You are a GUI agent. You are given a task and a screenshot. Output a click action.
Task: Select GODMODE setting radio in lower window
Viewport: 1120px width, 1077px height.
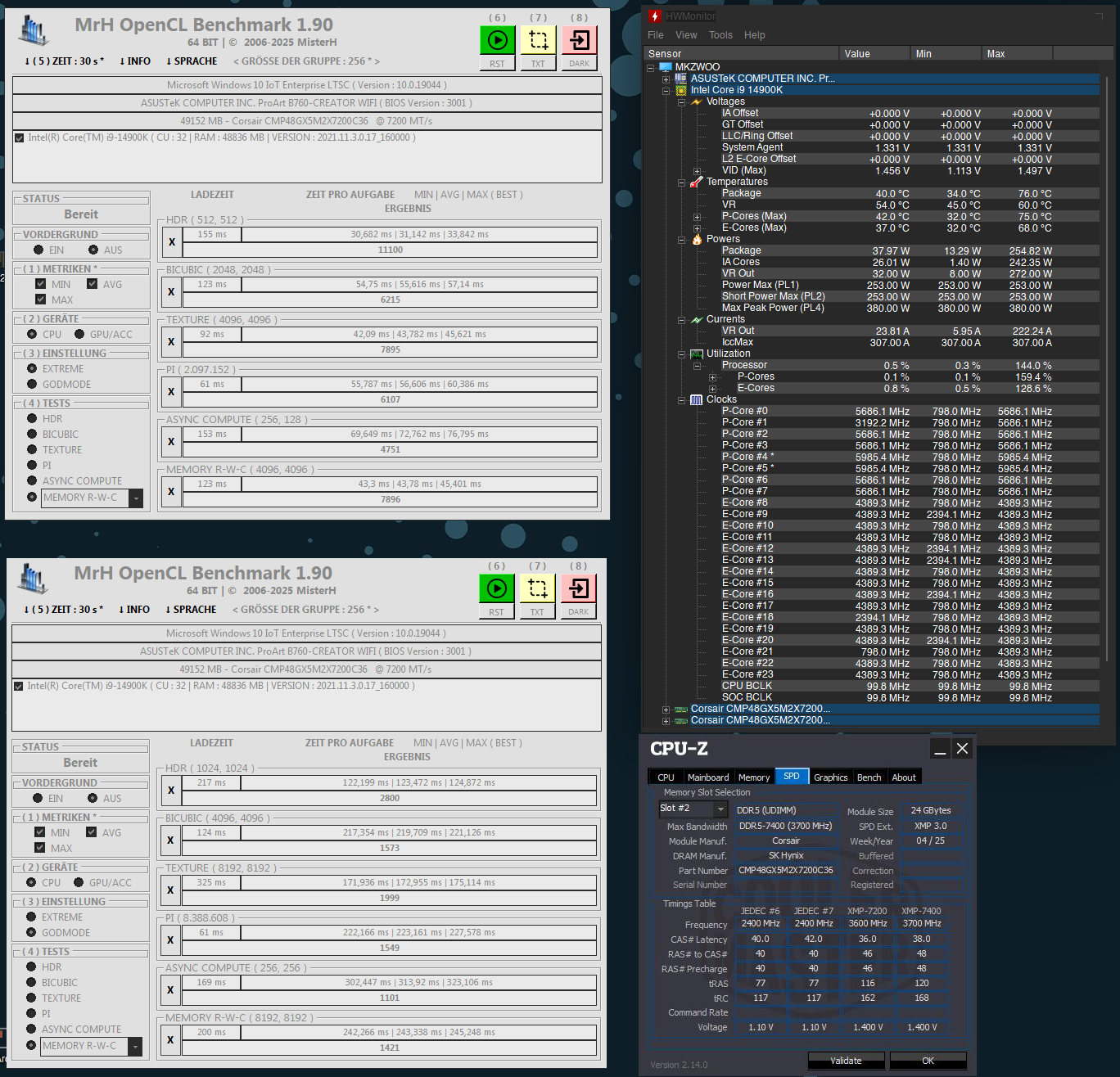pyautogui.click(x=31, y=932)
